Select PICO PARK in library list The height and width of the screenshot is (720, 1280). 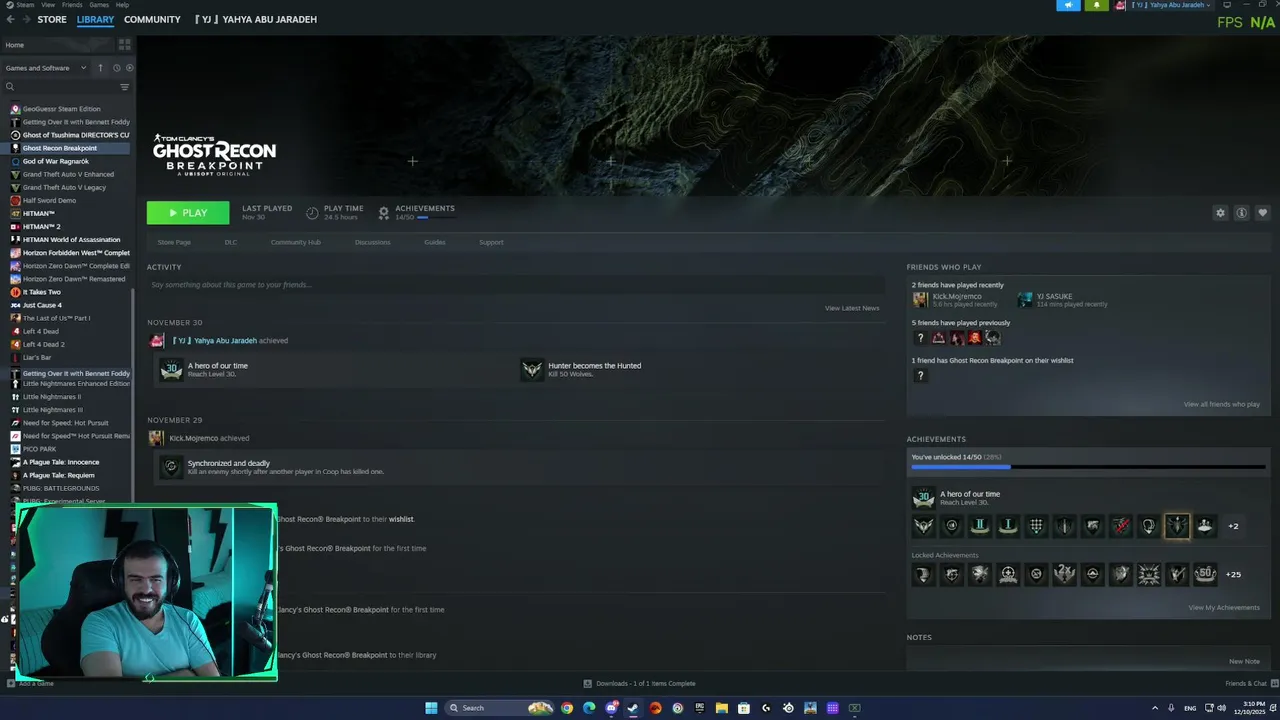(39, 449)
